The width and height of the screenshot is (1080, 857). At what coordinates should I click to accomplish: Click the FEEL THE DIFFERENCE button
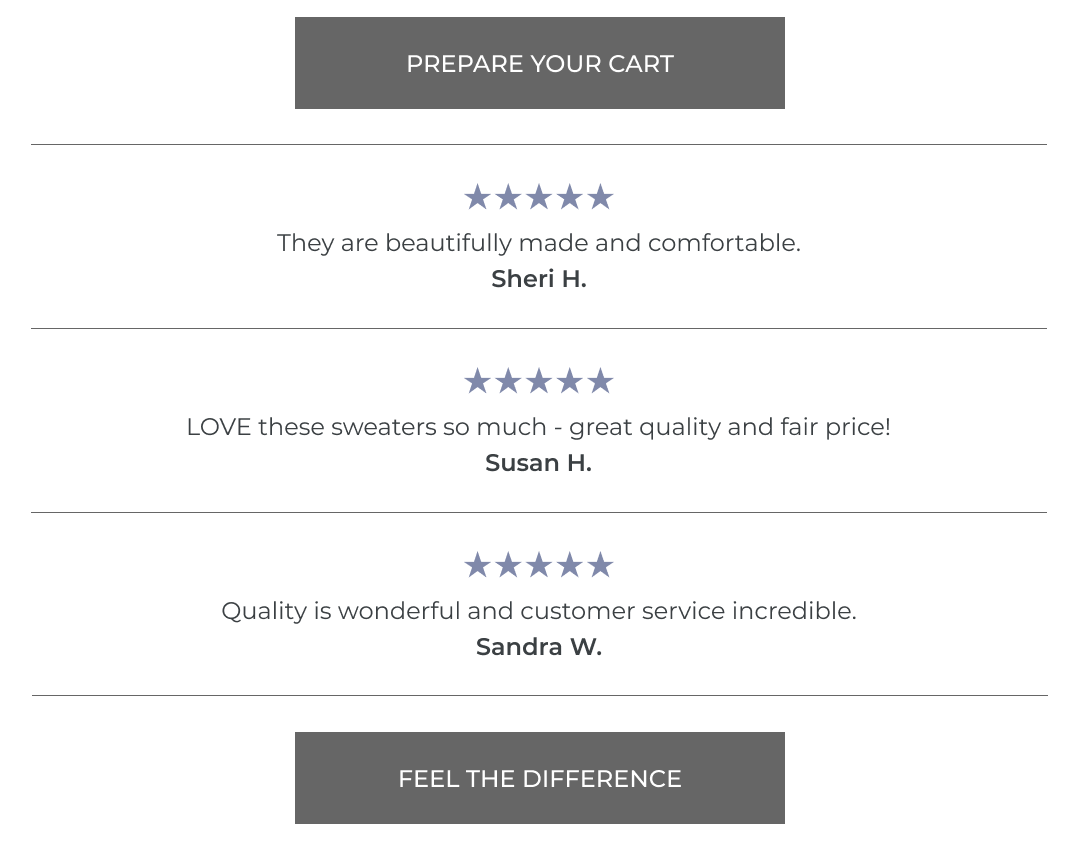click(x=539, y=778)
